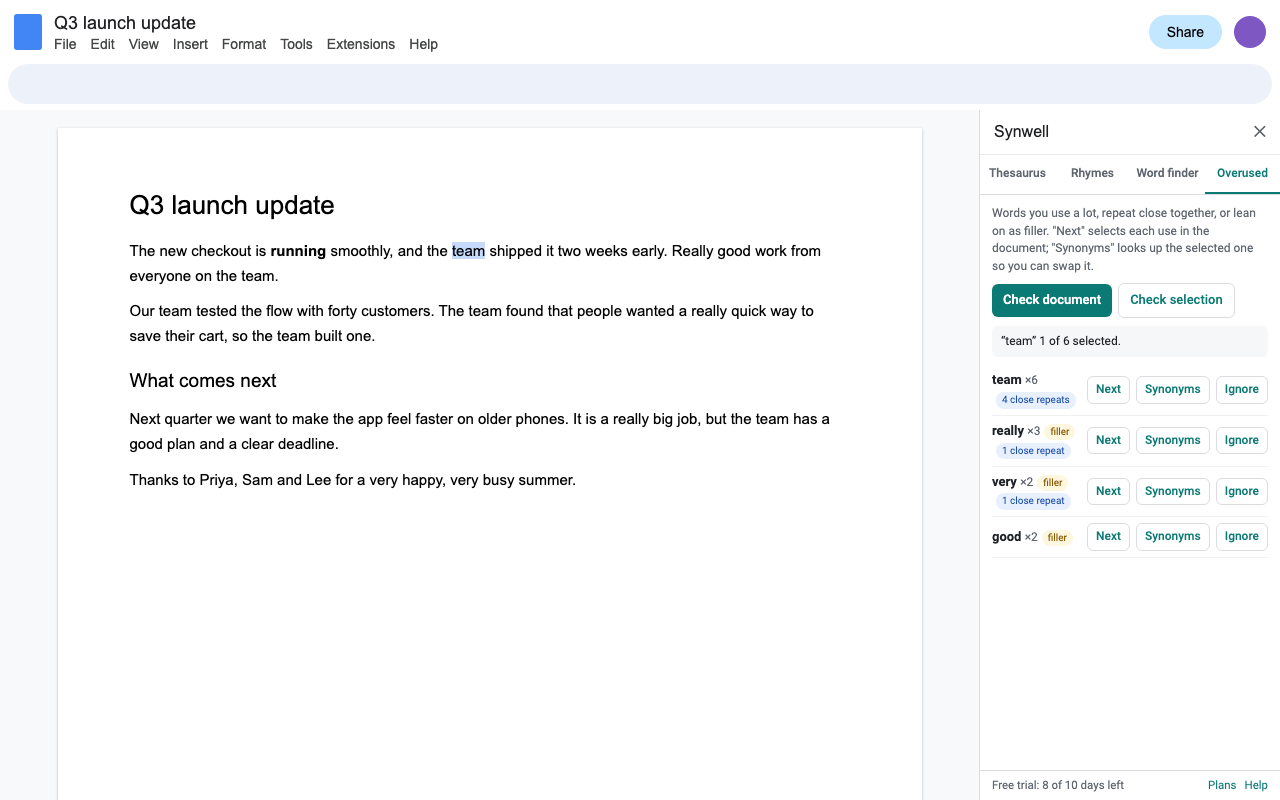Click the "What comes next" heading
The image size is (1280, 800).
click(x=203, y=381)
